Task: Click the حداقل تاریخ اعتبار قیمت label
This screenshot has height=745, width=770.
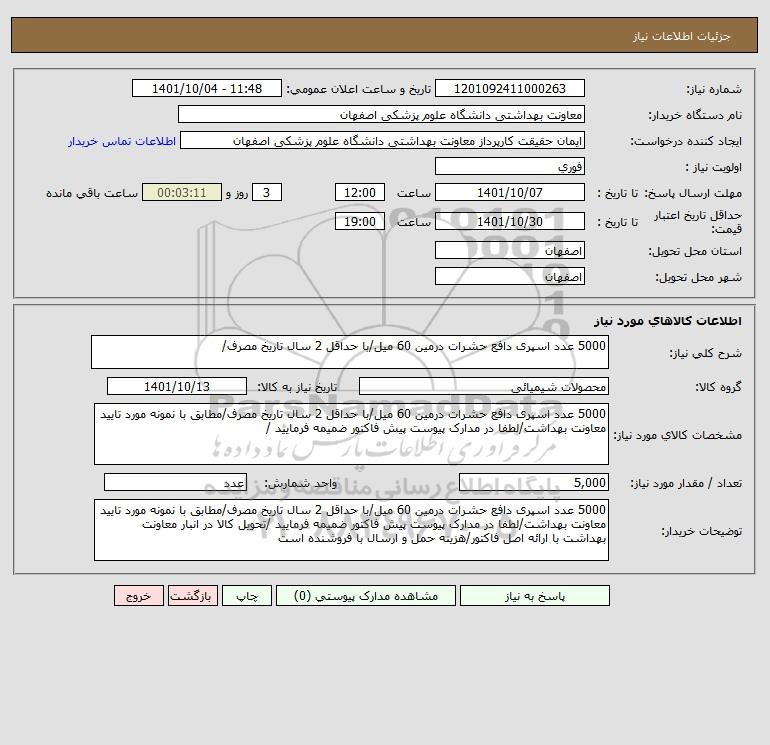Action: point(698,222)
